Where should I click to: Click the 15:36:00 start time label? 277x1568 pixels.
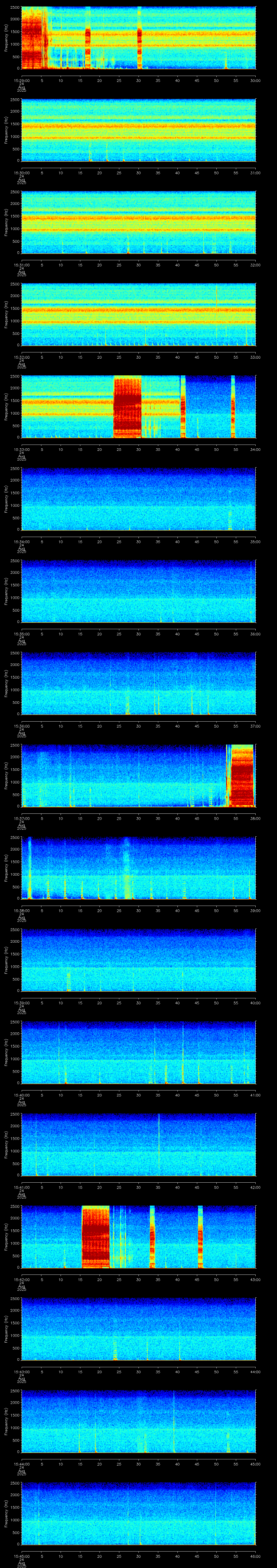[x=21, y=726]
